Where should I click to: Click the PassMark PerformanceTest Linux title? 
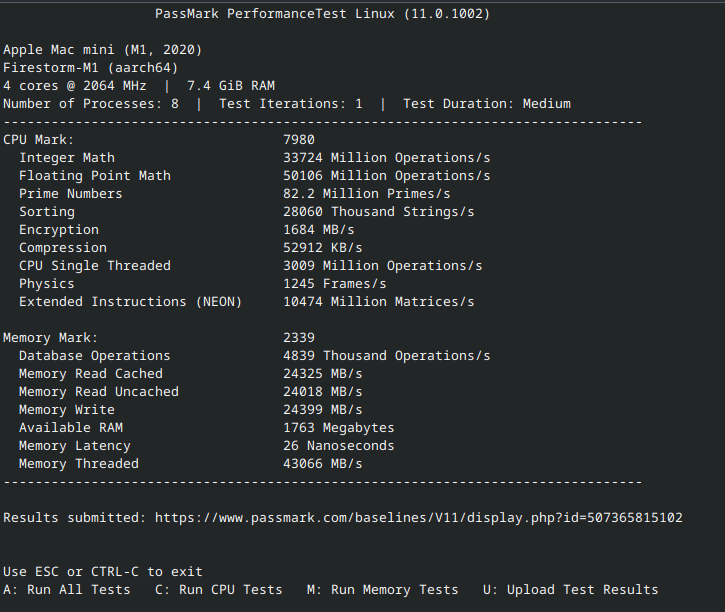(322, 14)
